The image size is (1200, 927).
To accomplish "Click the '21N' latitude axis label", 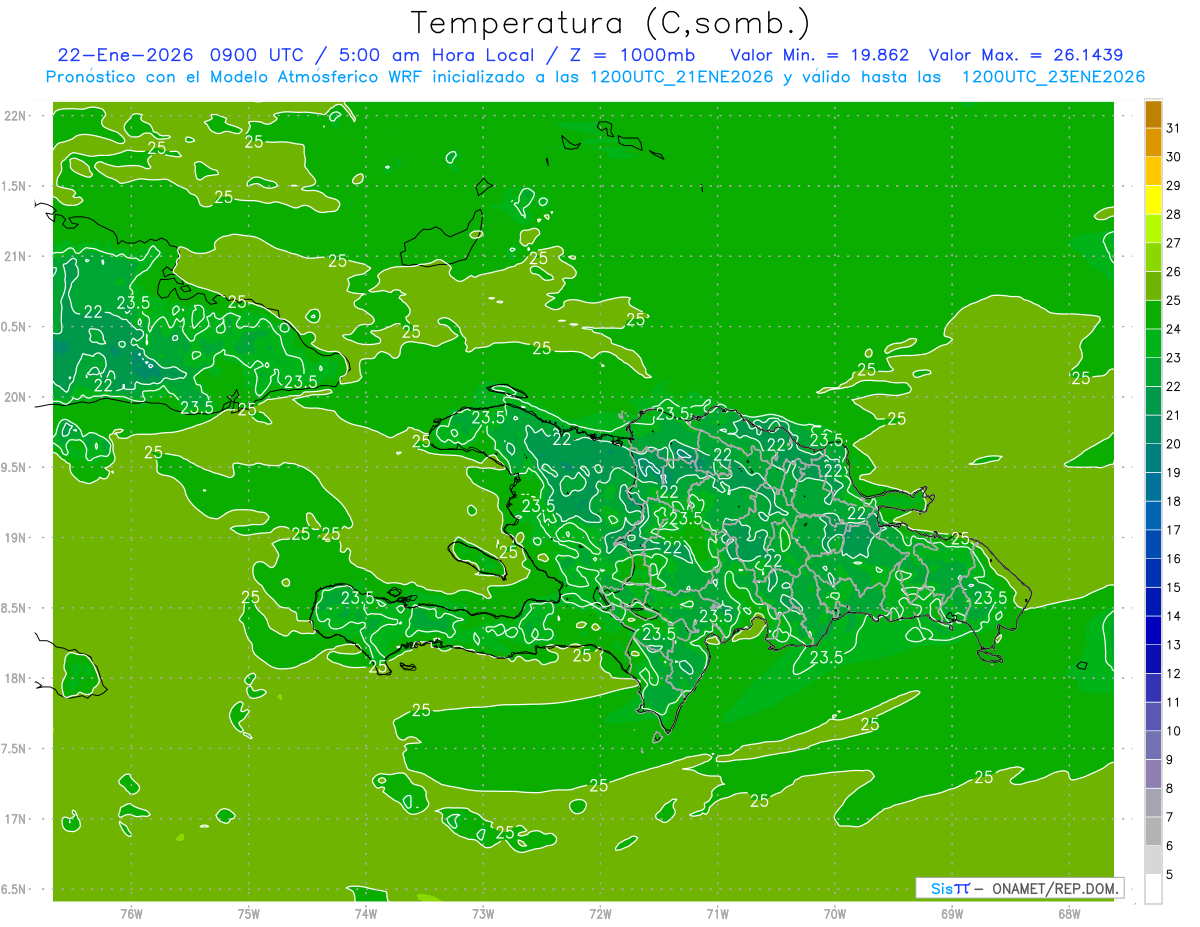I will (x=16, y=256).
